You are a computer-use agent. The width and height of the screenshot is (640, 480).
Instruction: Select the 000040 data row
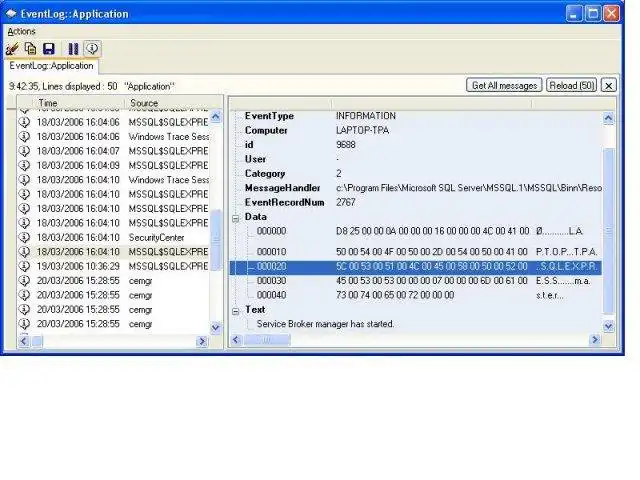tap(416, 295)
